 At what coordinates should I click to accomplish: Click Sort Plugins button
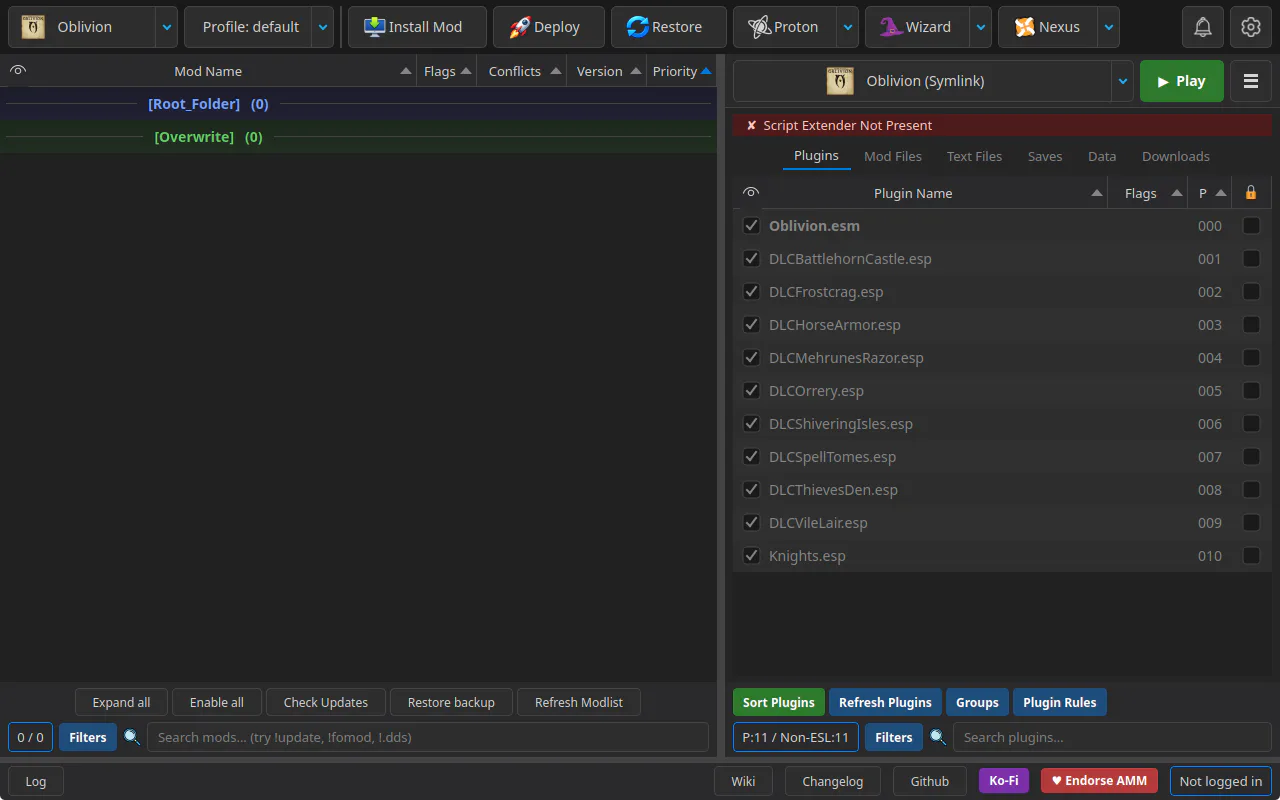coord(779,702)
